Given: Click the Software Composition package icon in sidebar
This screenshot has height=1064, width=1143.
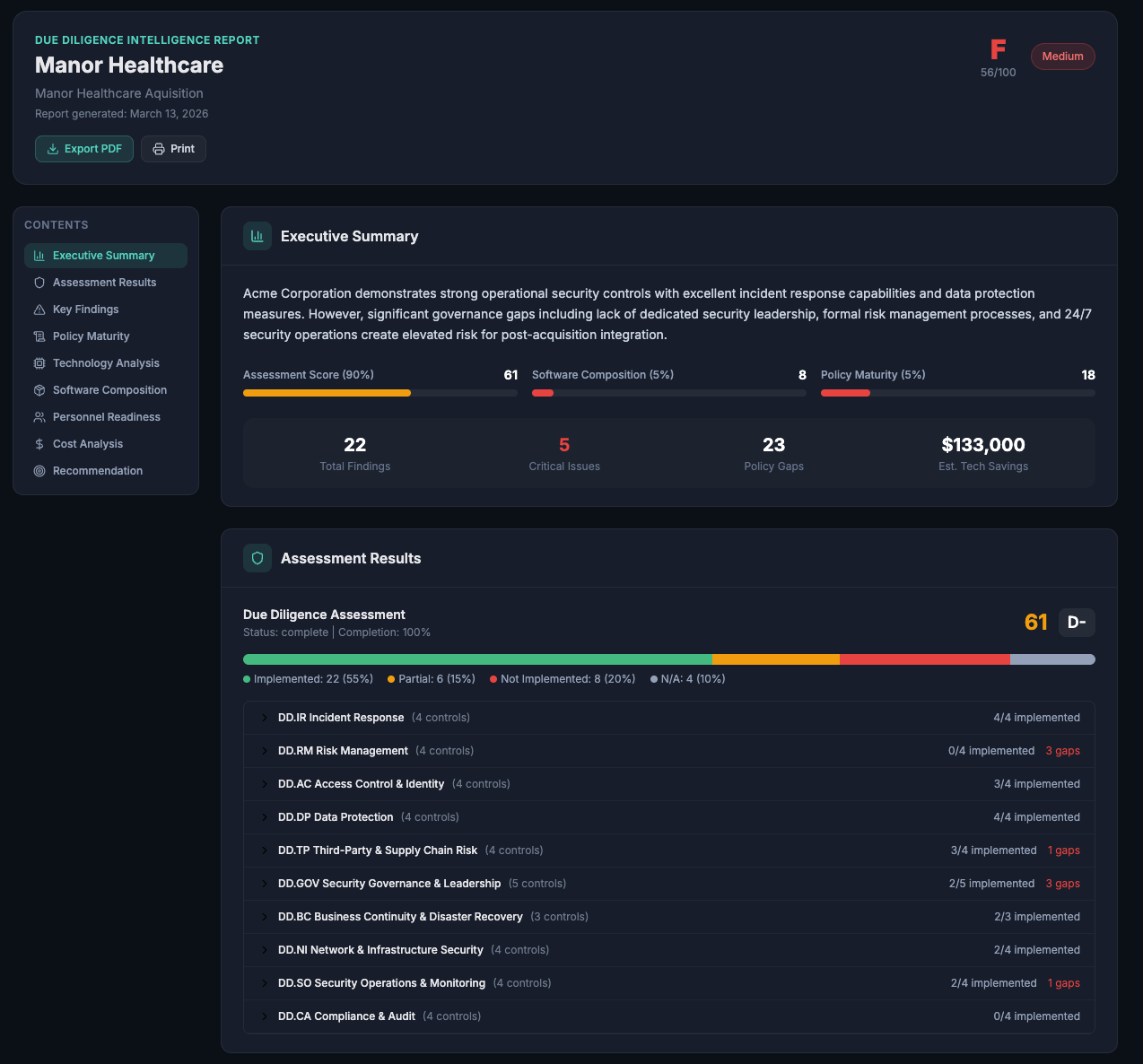Looking at the screenshot, I should [x=39, y=389].
